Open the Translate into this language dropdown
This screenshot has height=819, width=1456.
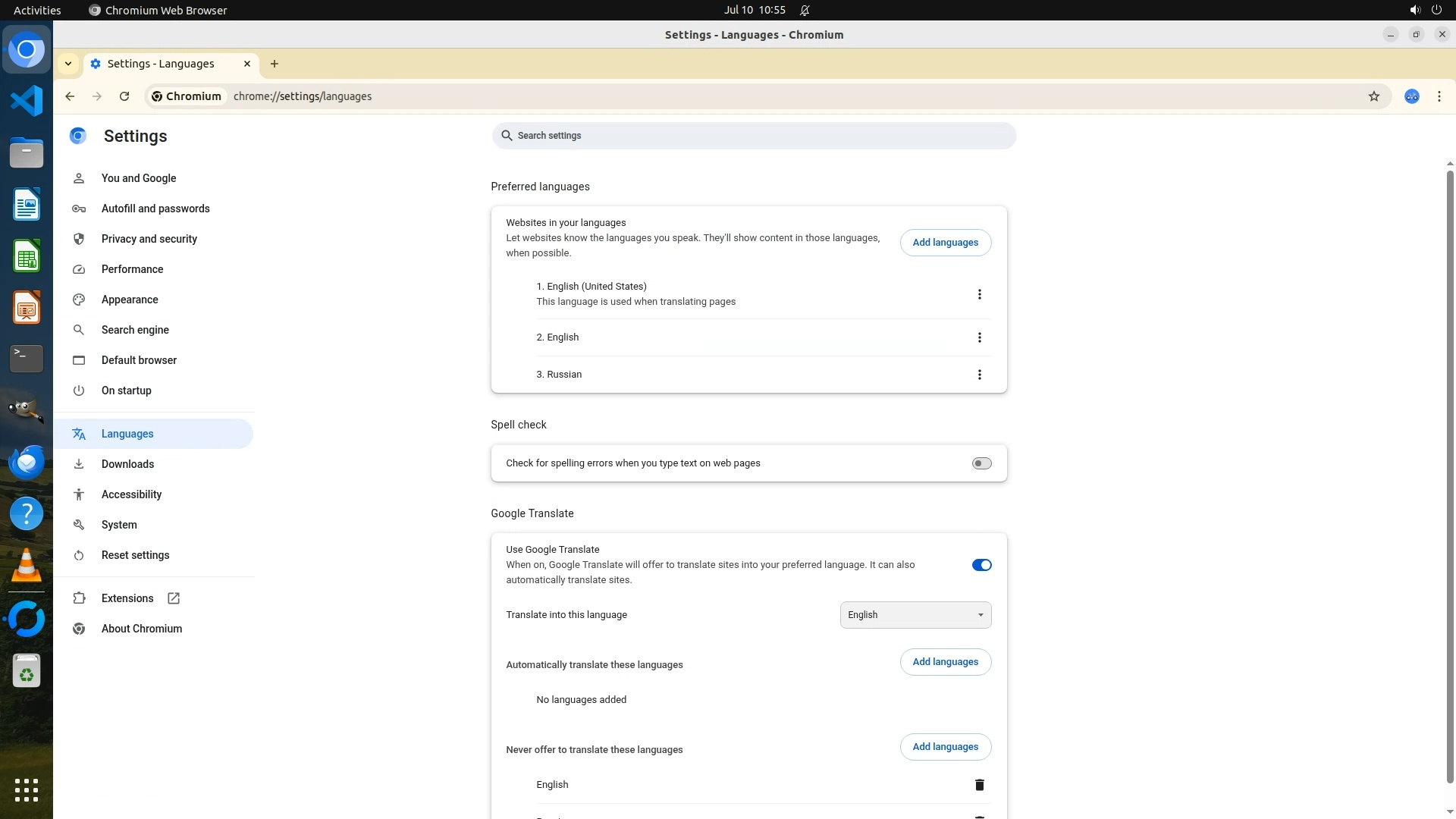(915, 615)
